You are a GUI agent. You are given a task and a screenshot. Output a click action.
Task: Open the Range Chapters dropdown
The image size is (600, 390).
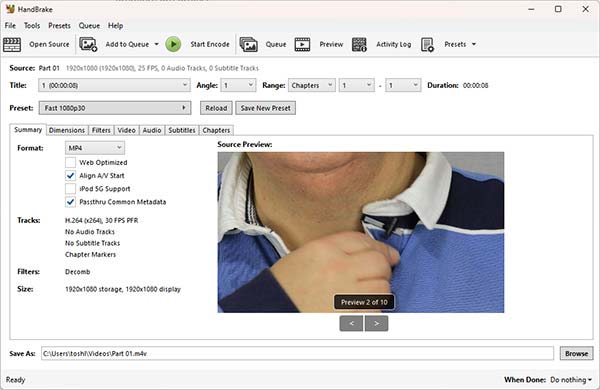tap(312, 85)
